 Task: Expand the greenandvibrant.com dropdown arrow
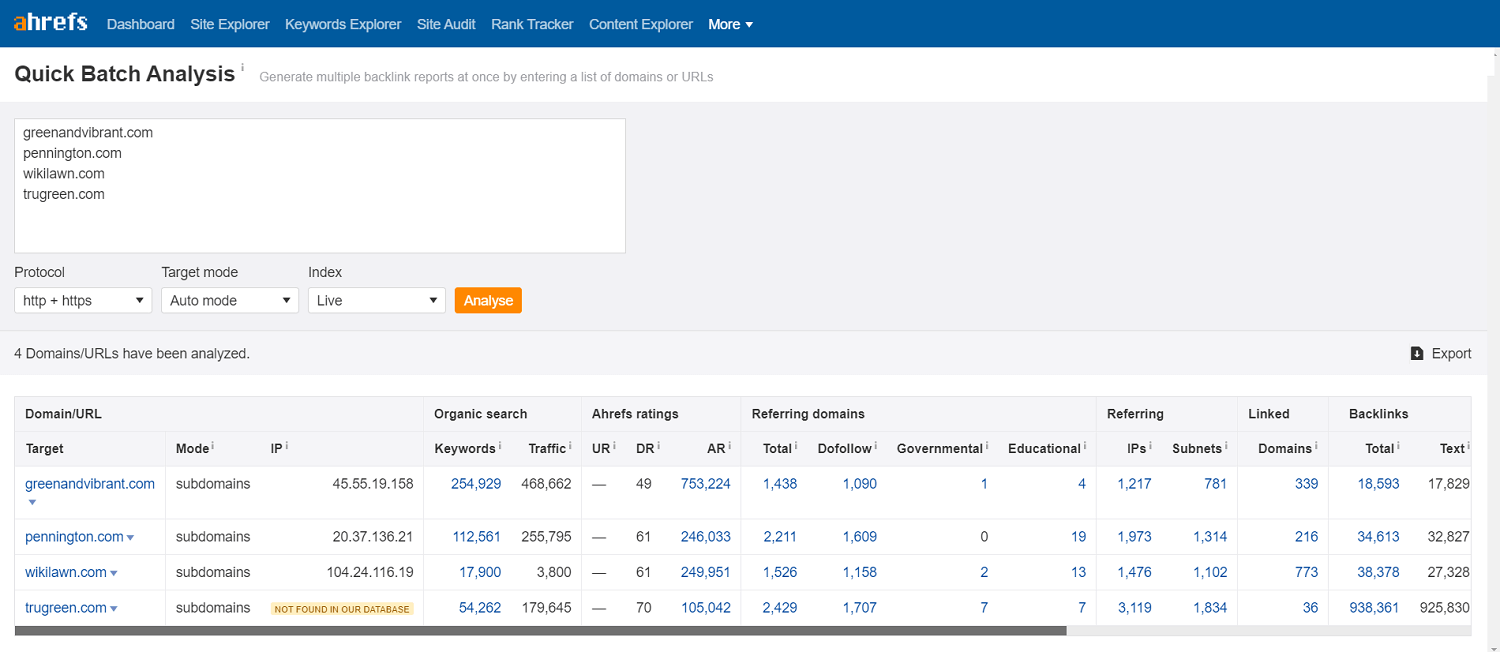click(x=32, y=502)
